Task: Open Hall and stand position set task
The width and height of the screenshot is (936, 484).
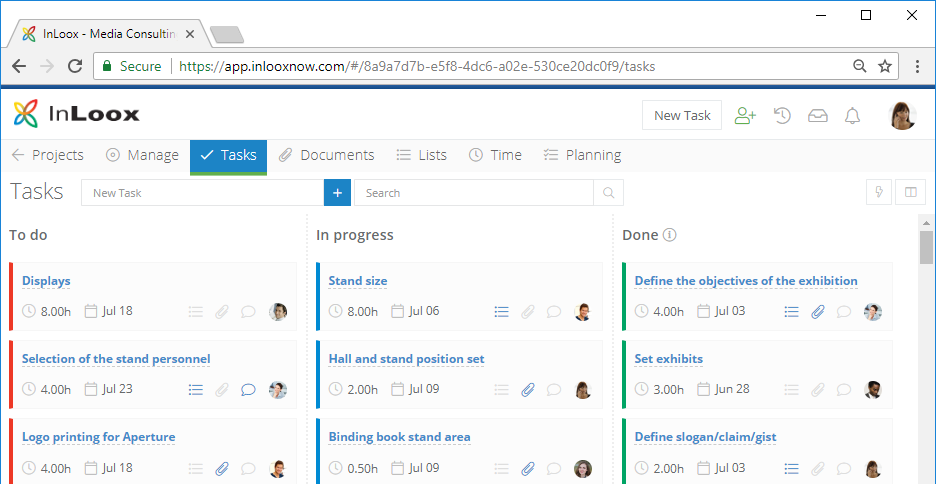Action: 407,359
